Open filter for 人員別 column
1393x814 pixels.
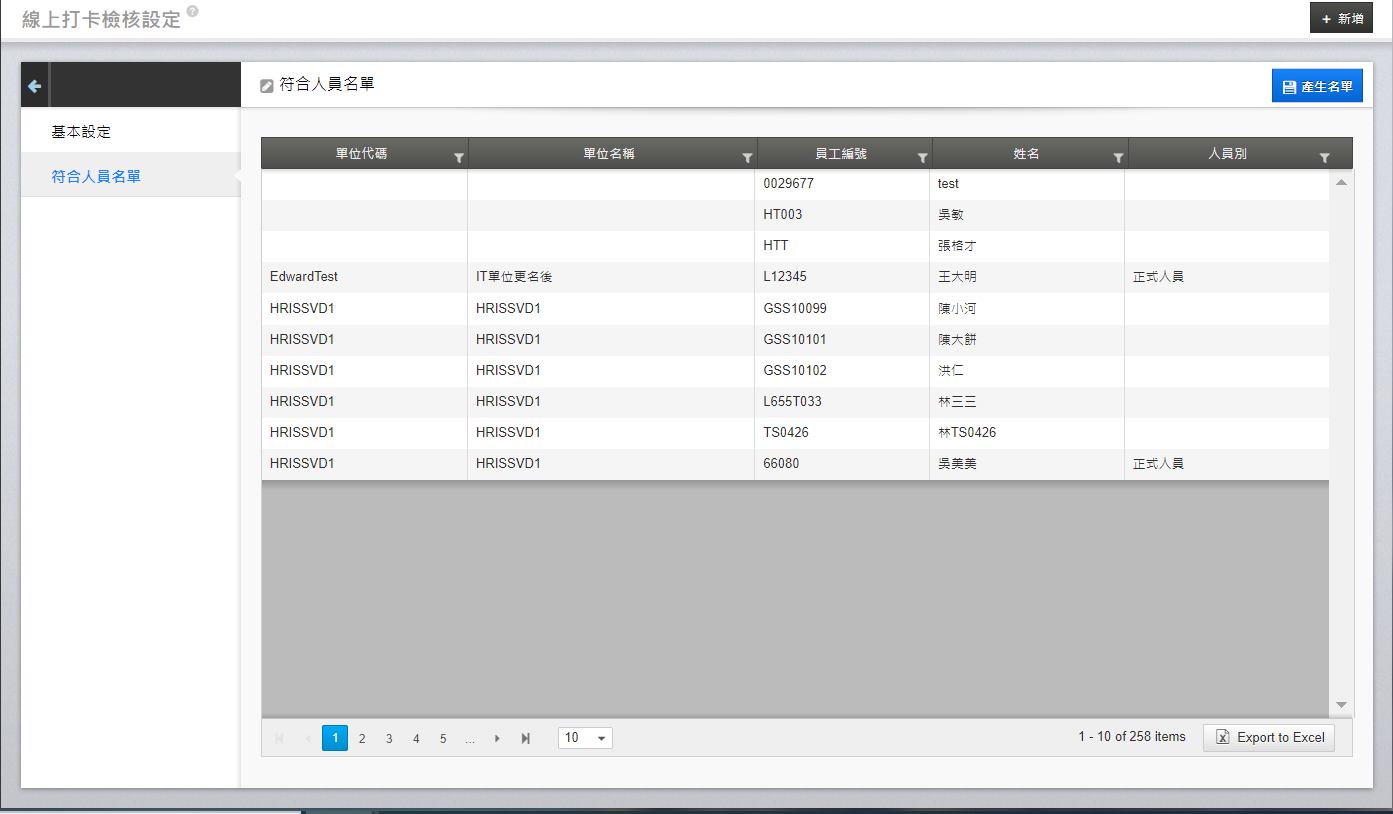(1324, 158)
